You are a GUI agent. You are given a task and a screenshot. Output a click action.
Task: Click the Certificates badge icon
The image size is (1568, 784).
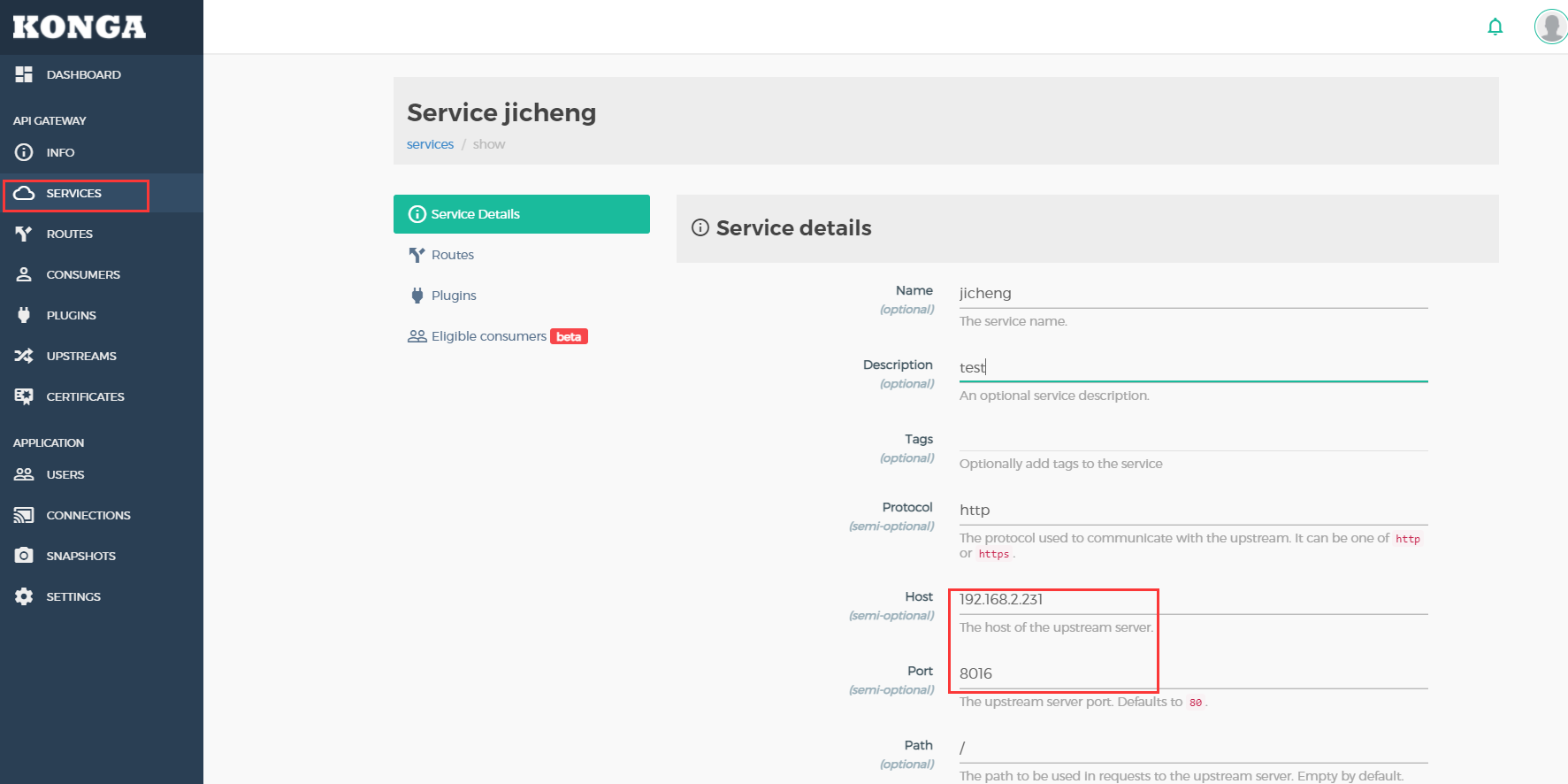pos(24,396)
